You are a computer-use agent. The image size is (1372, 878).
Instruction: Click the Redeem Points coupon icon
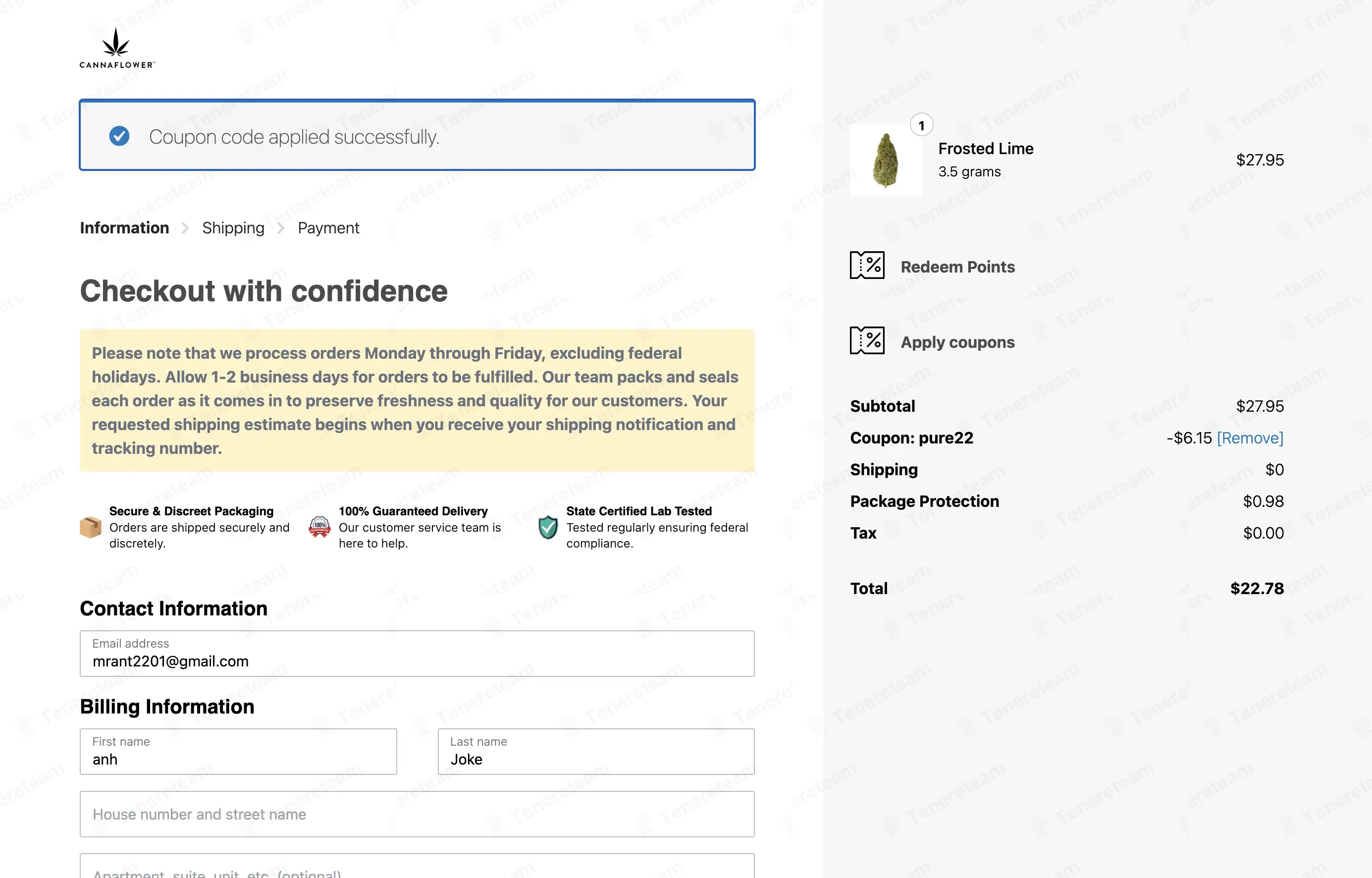[867, 265]
